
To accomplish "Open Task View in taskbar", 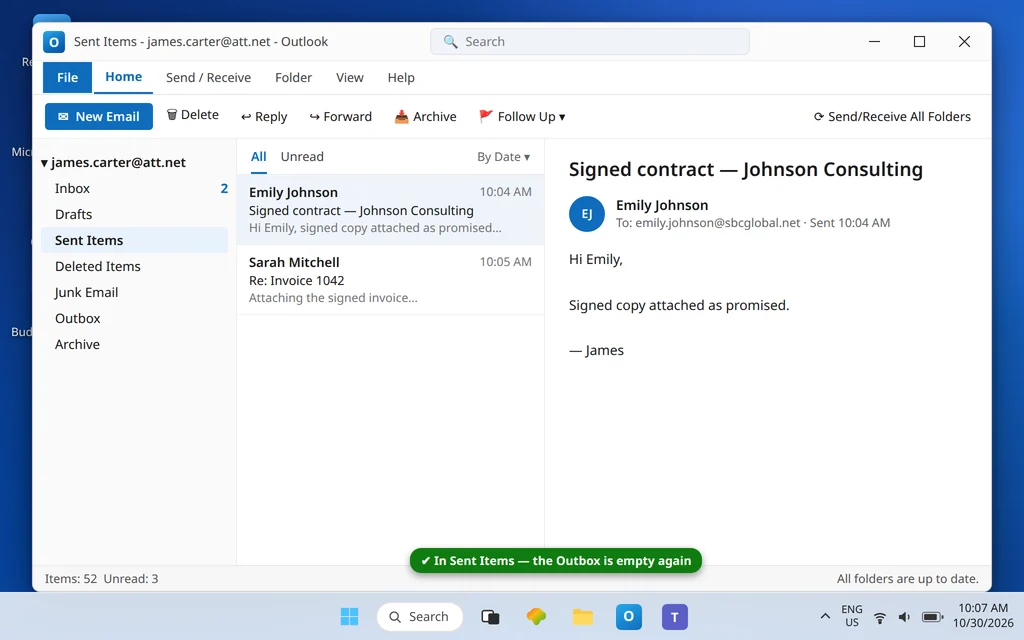I will pos(490,616).
